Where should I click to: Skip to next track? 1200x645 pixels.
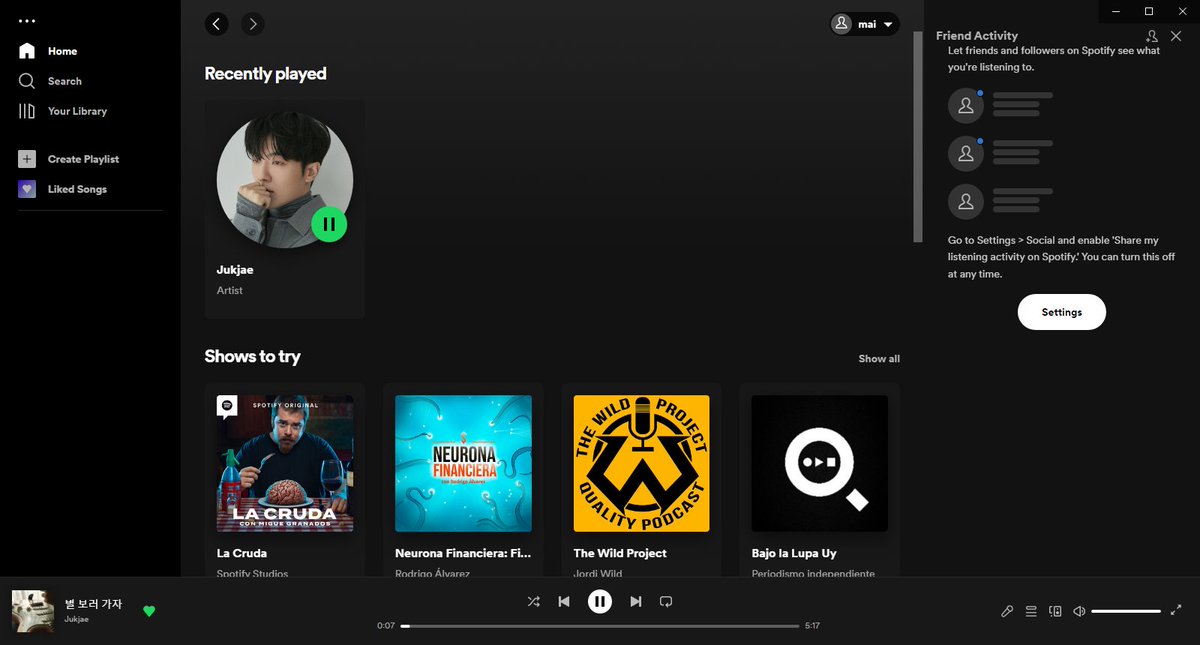tap(636, 601)
